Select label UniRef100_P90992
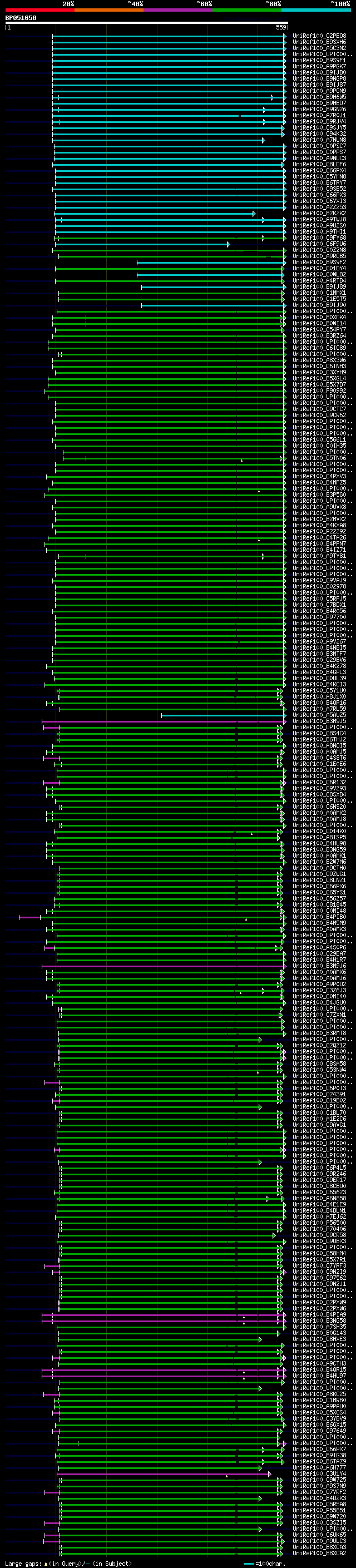 tap(319, 391)
